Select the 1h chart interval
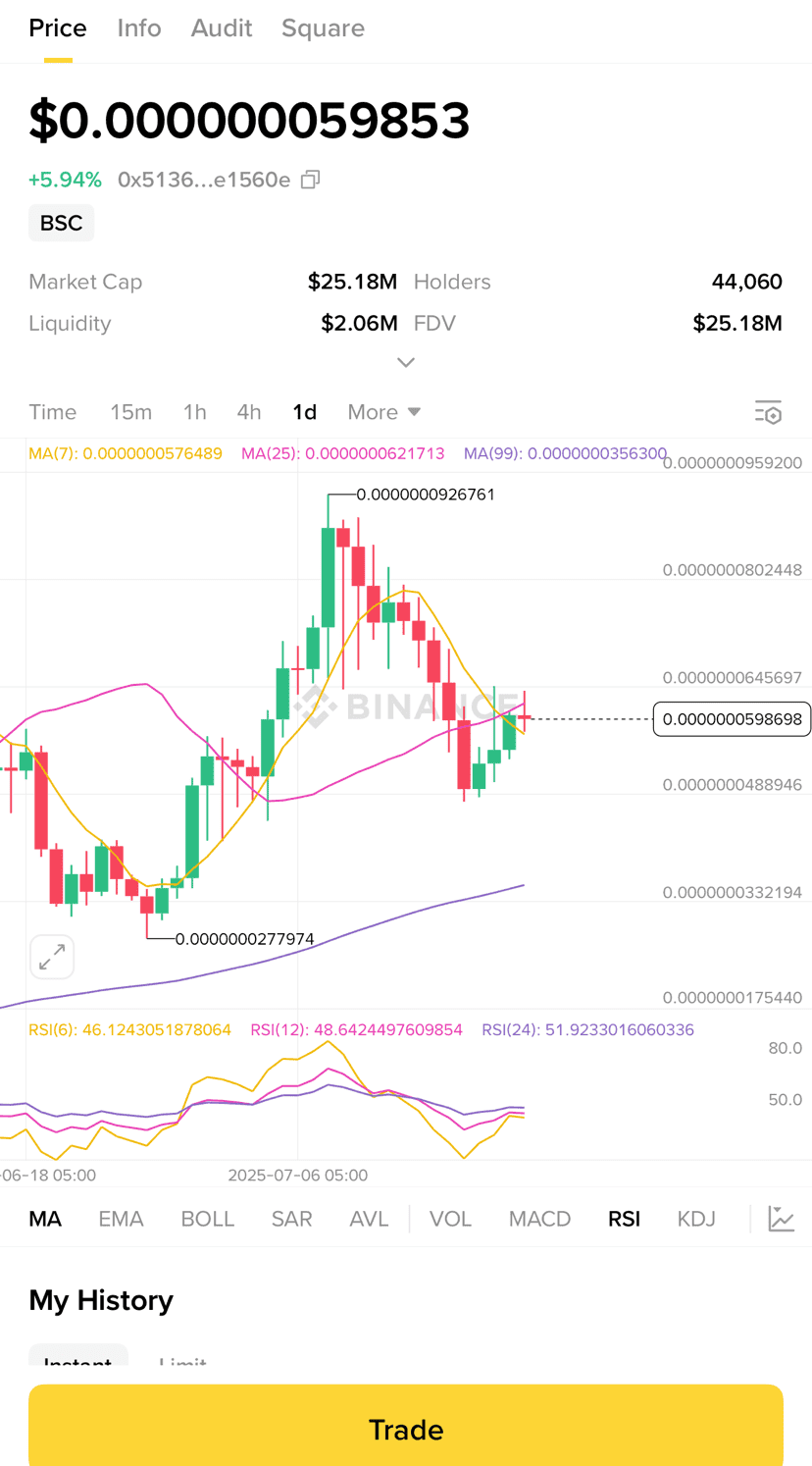 click(x=195, y=412)
